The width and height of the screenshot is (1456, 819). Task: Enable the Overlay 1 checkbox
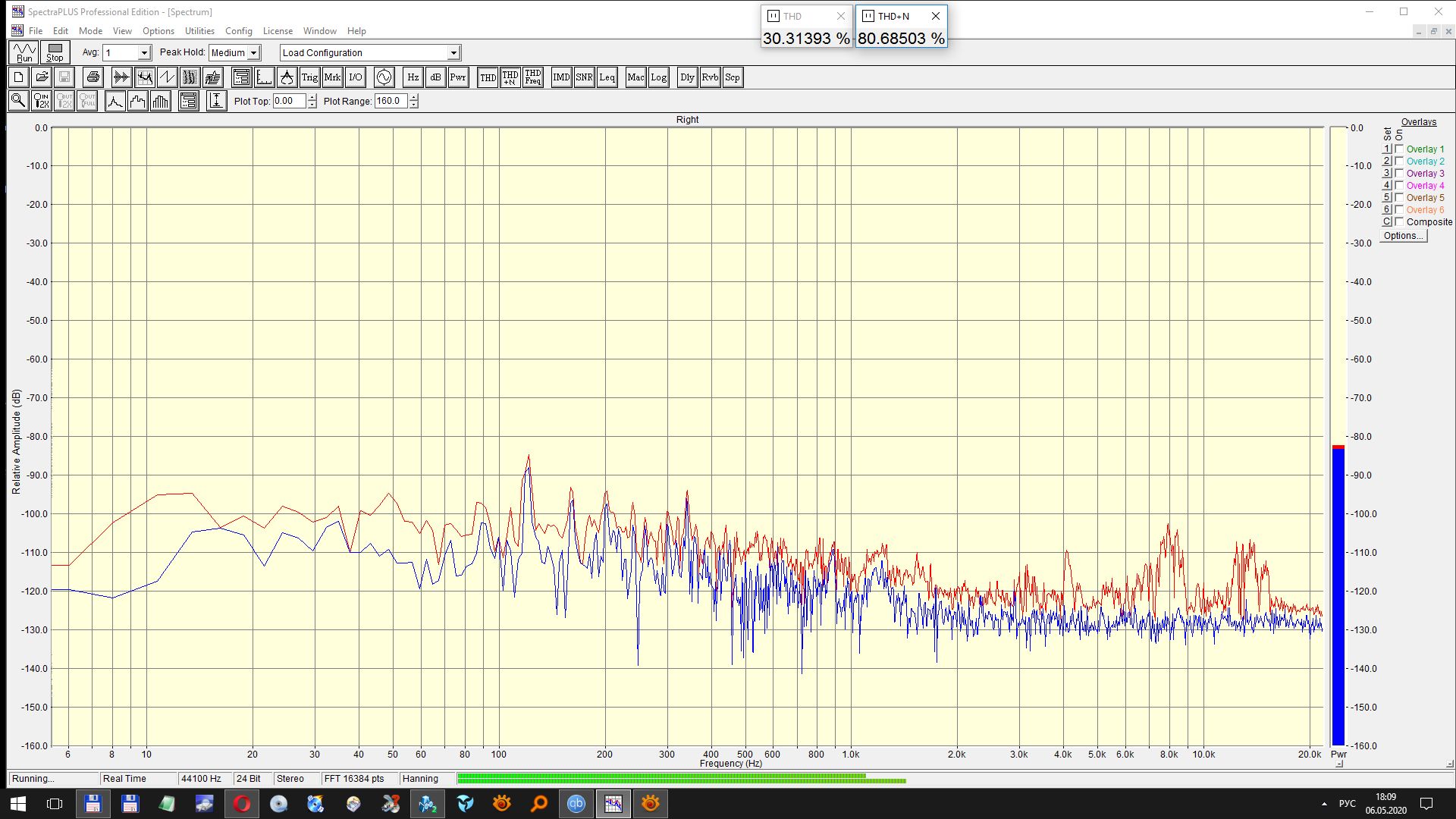(x=1400, y=149)
